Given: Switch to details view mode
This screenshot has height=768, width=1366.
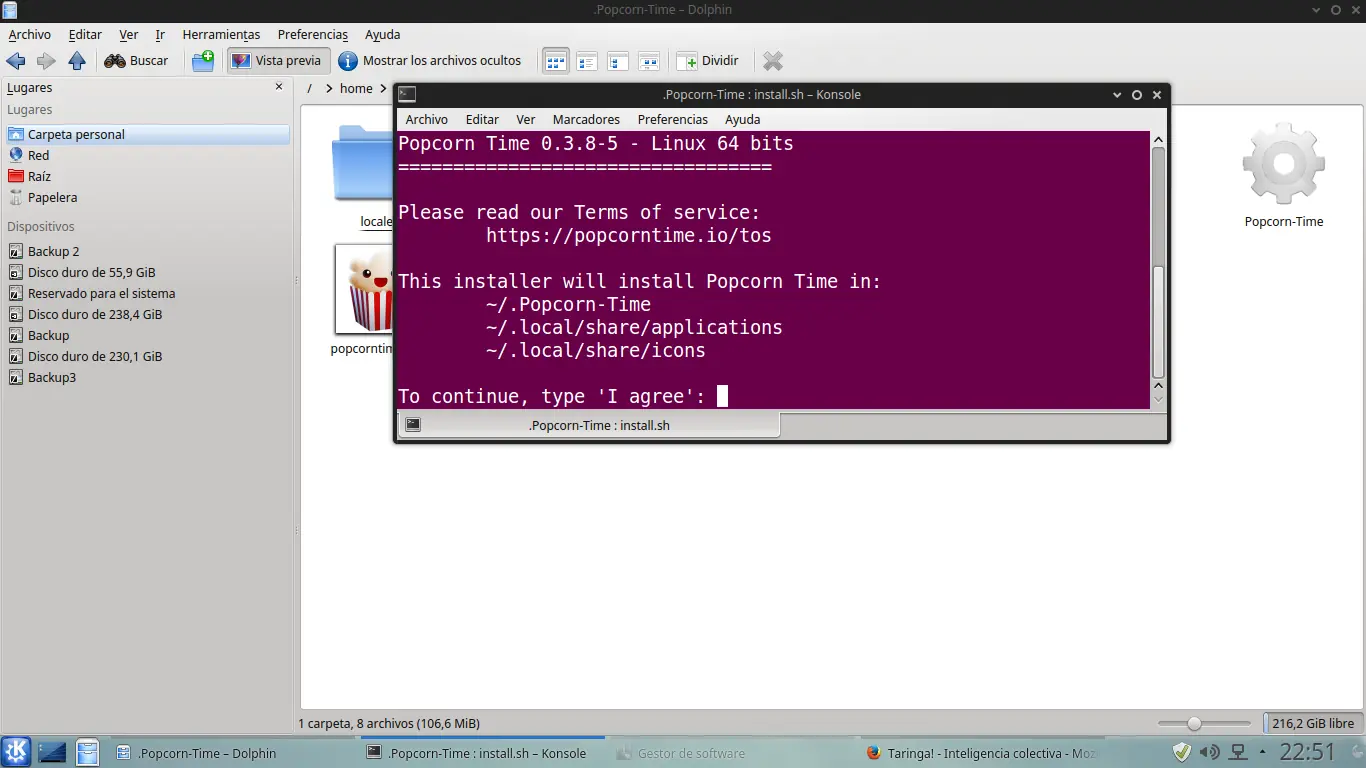Looking at the screenshot, I should [x=618, y=61].
